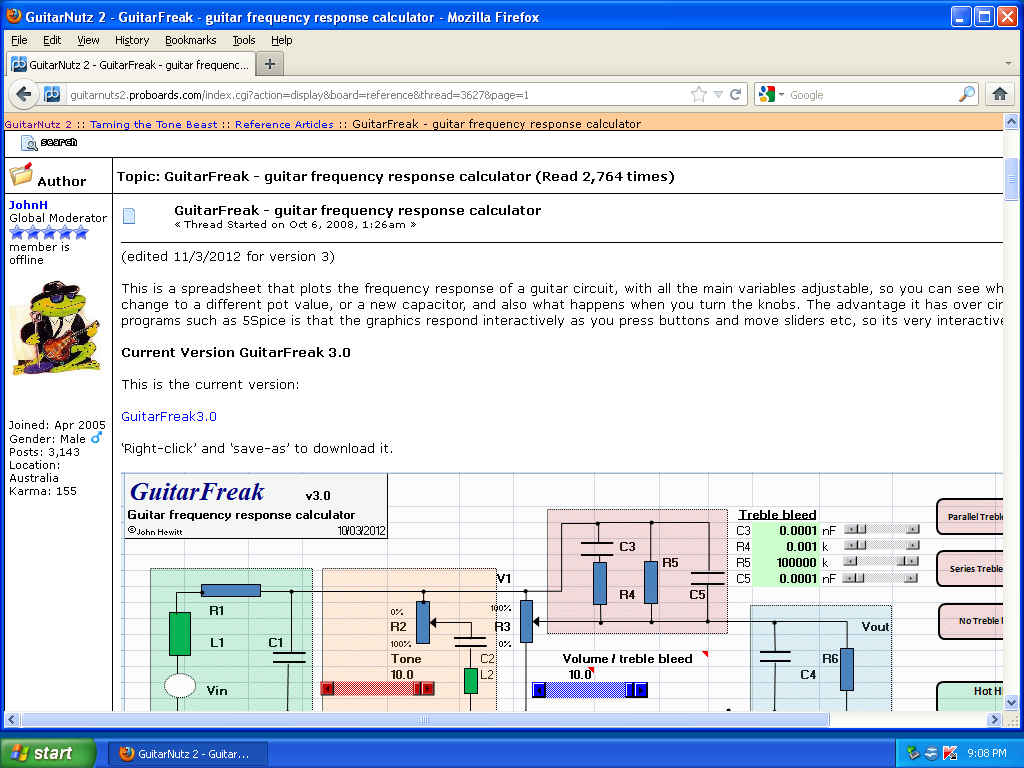This screenshot has height=768, width=1024.
Task: Open the Bookmarks menu
Action: click(x=191, y=40)
